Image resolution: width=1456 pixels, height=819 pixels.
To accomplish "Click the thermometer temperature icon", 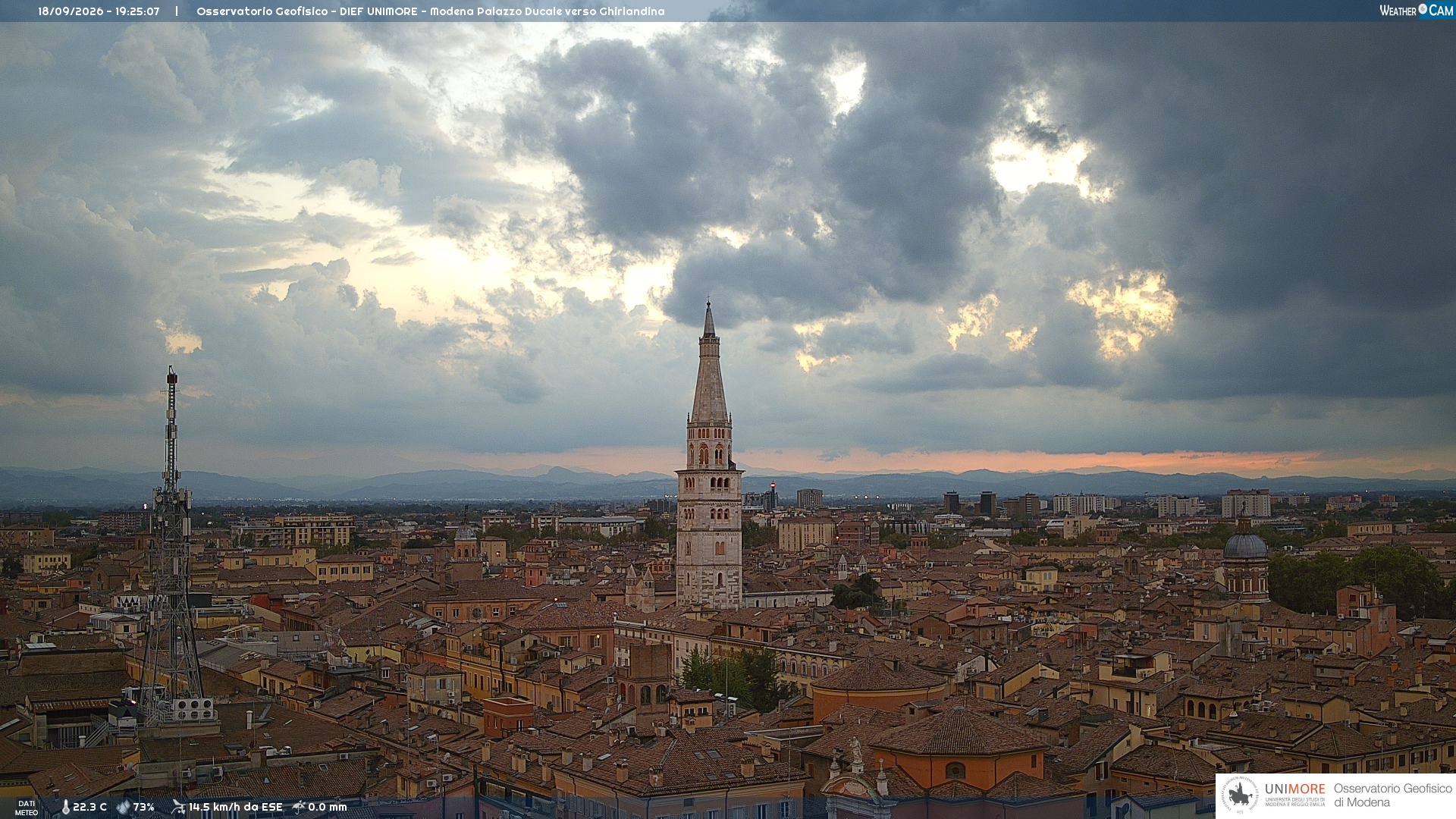I will (65, 807).
